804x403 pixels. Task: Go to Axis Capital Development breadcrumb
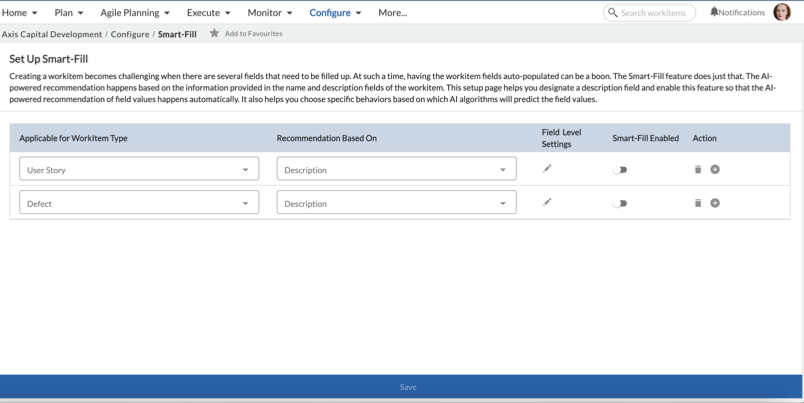tap(52, 34)
